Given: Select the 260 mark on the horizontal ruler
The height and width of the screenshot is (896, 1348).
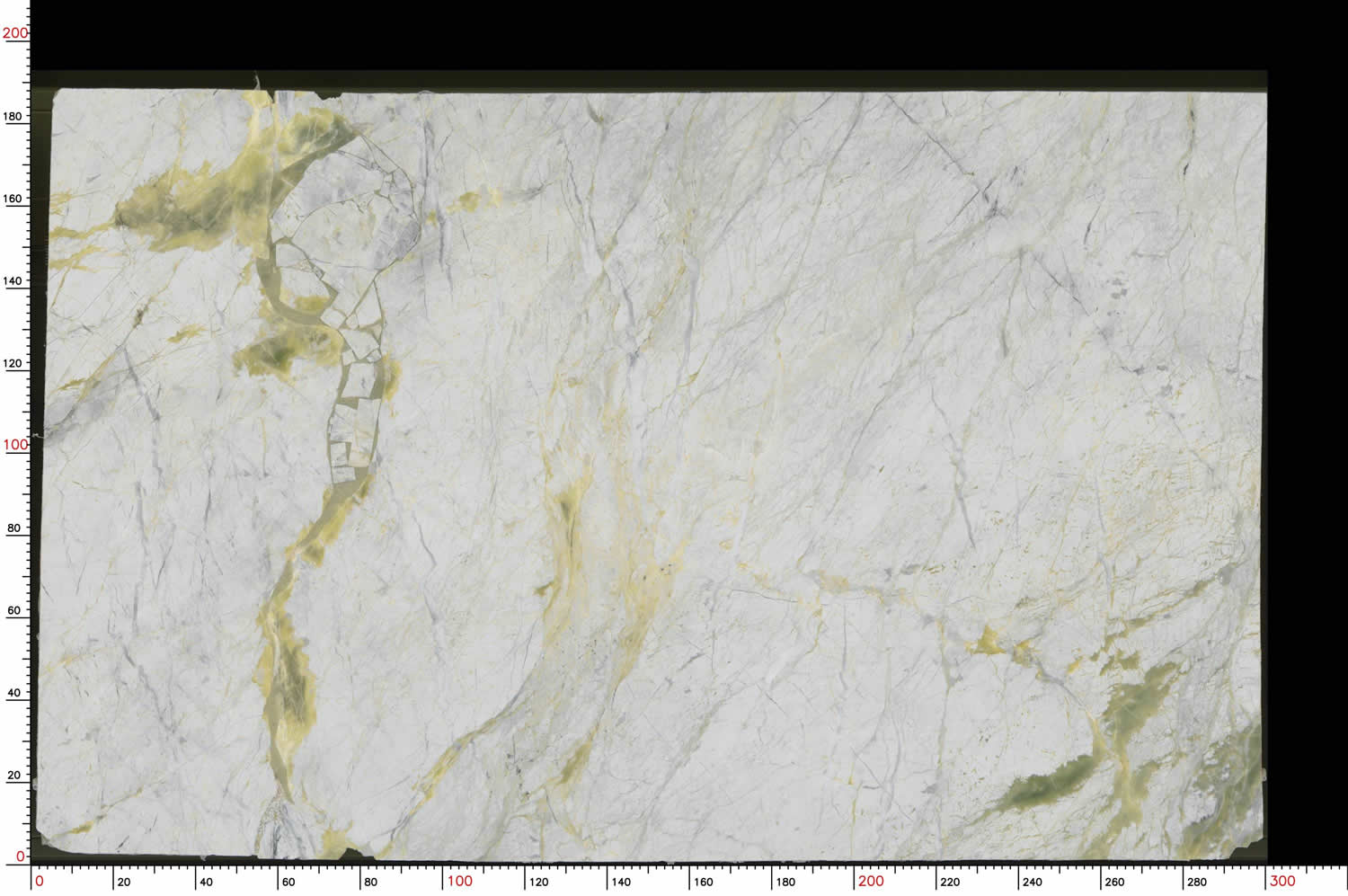Looking at the screenshot, I should (x=1114, y=882).
